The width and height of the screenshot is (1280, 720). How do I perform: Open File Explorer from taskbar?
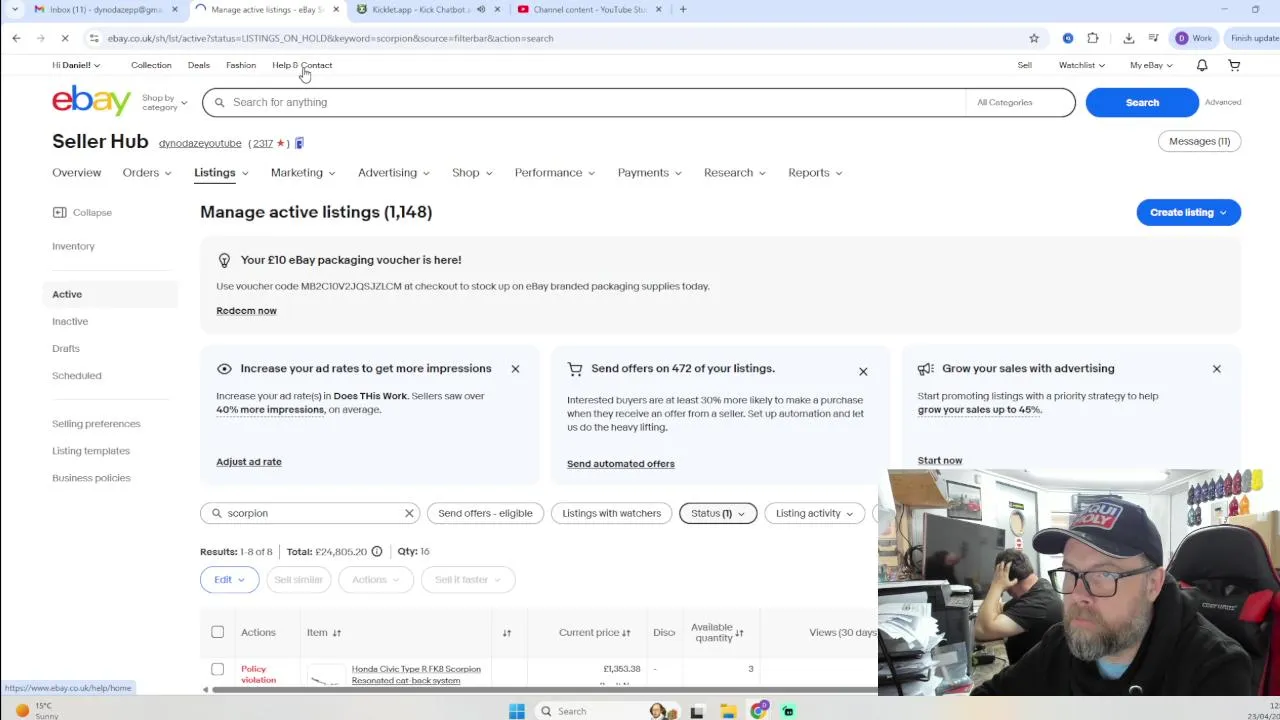click(x=728, y=711)
